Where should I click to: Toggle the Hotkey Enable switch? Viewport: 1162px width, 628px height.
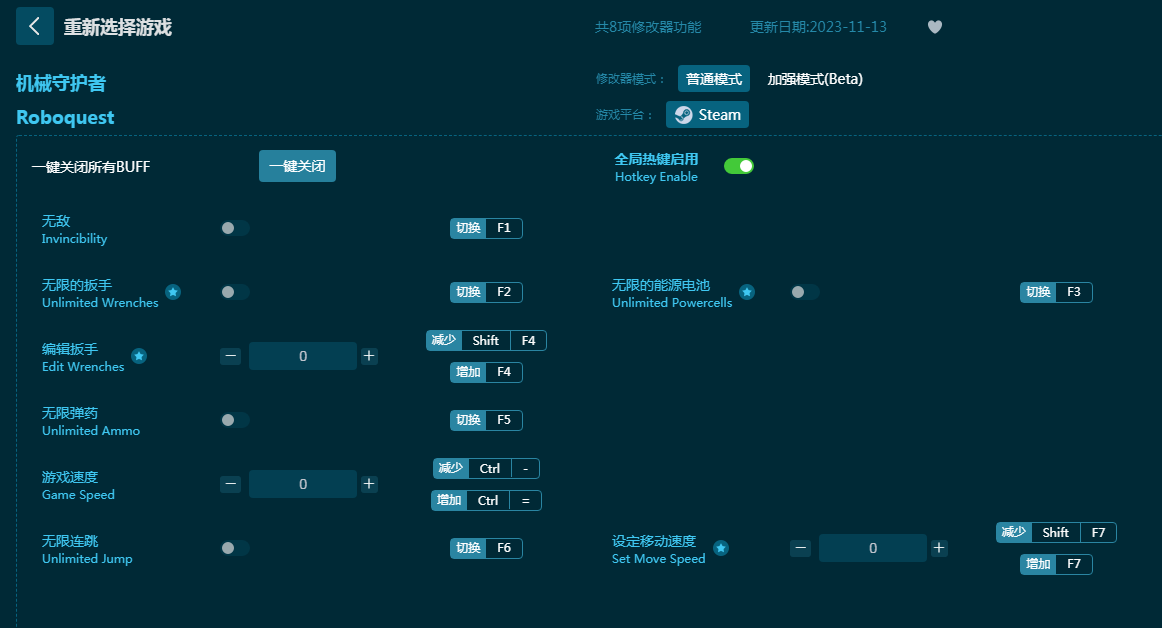739,166
